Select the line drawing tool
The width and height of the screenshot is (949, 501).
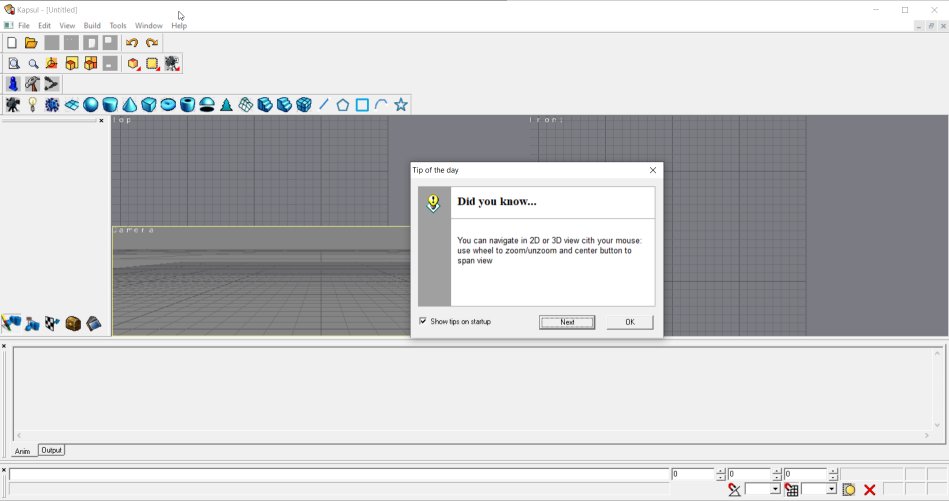[324, 105]
